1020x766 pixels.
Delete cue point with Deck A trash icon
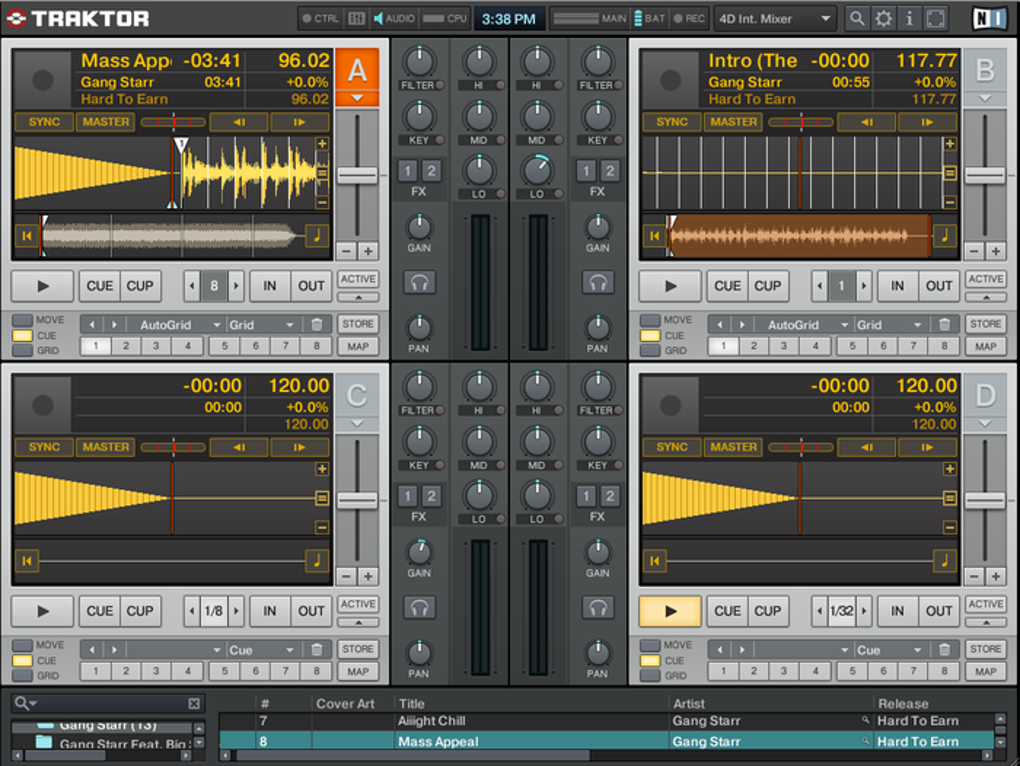coord(316,325)
